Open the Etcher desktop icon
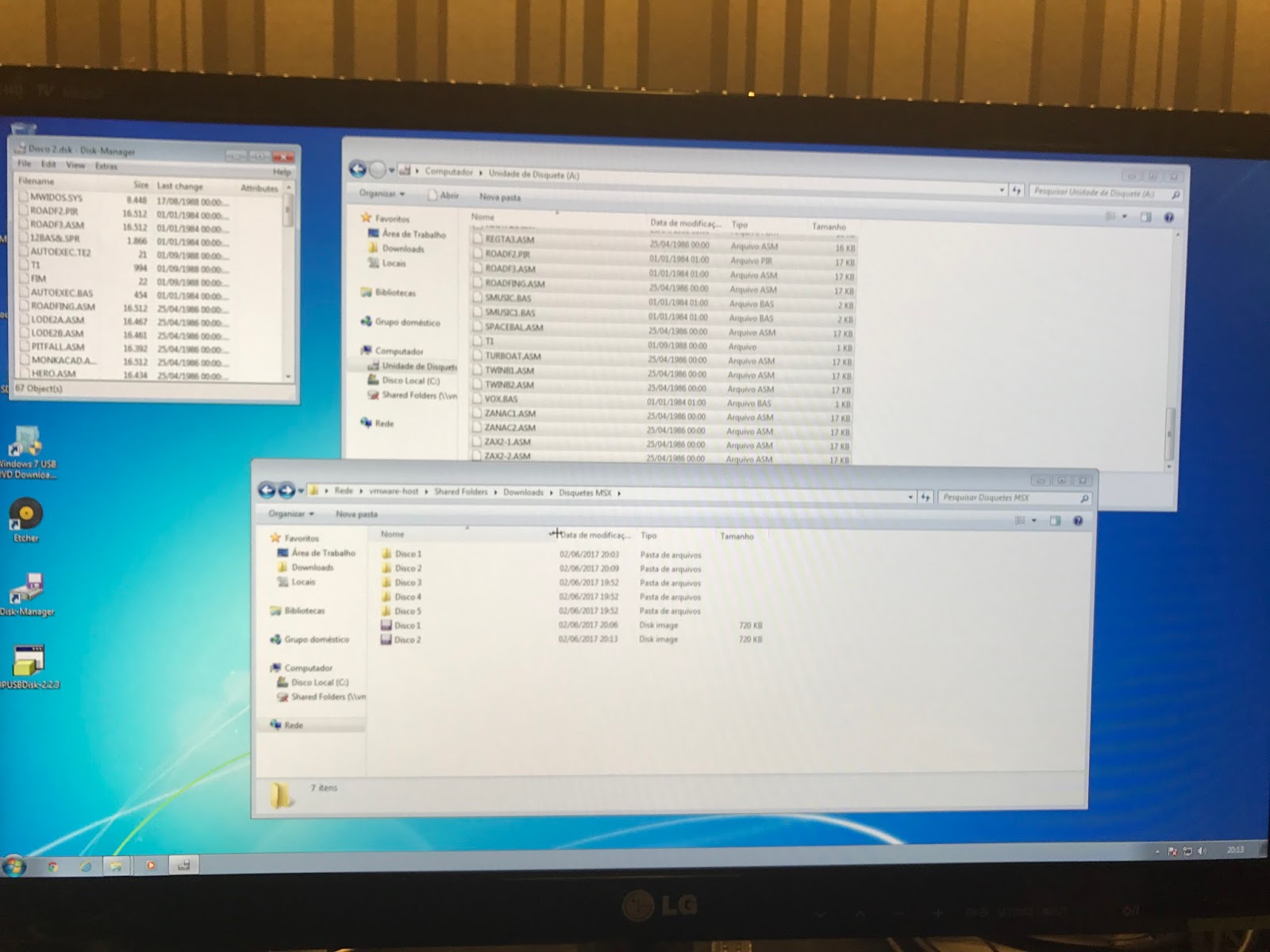The height and width of the screenshot is (952, 1270). 26,516
